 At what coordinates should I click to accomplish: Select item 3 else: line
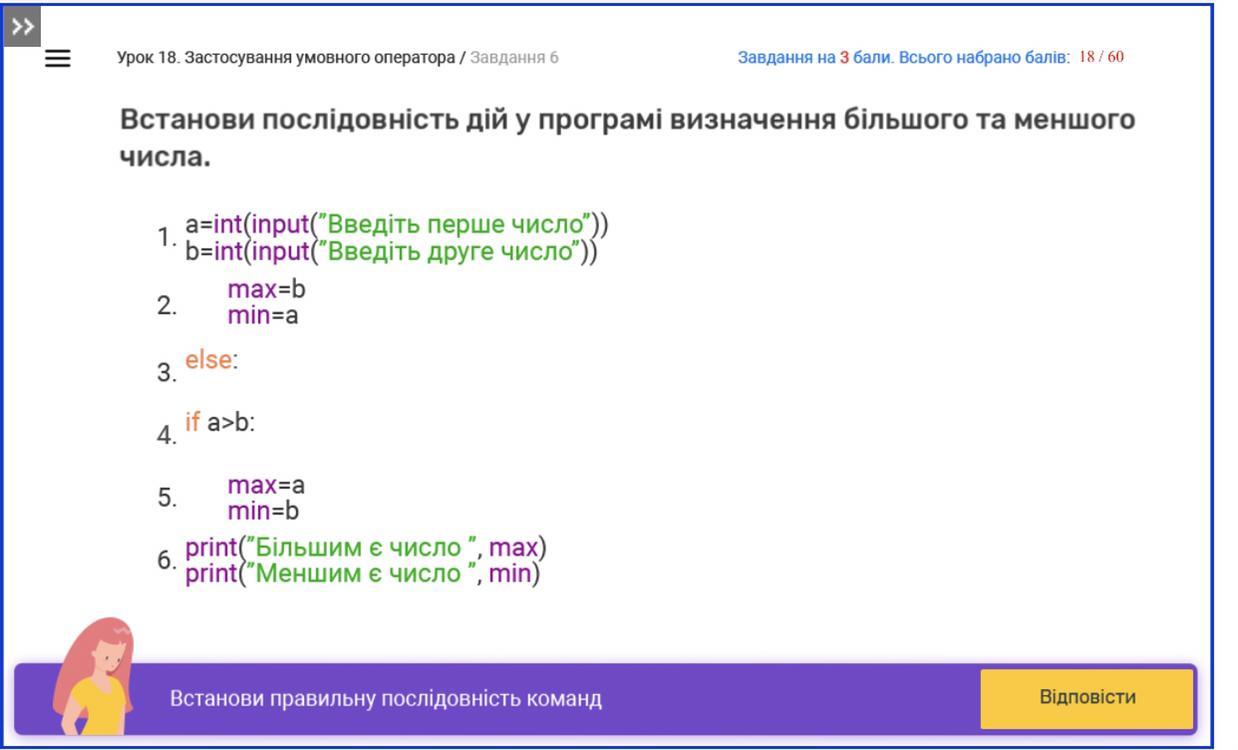pos(212,360)
